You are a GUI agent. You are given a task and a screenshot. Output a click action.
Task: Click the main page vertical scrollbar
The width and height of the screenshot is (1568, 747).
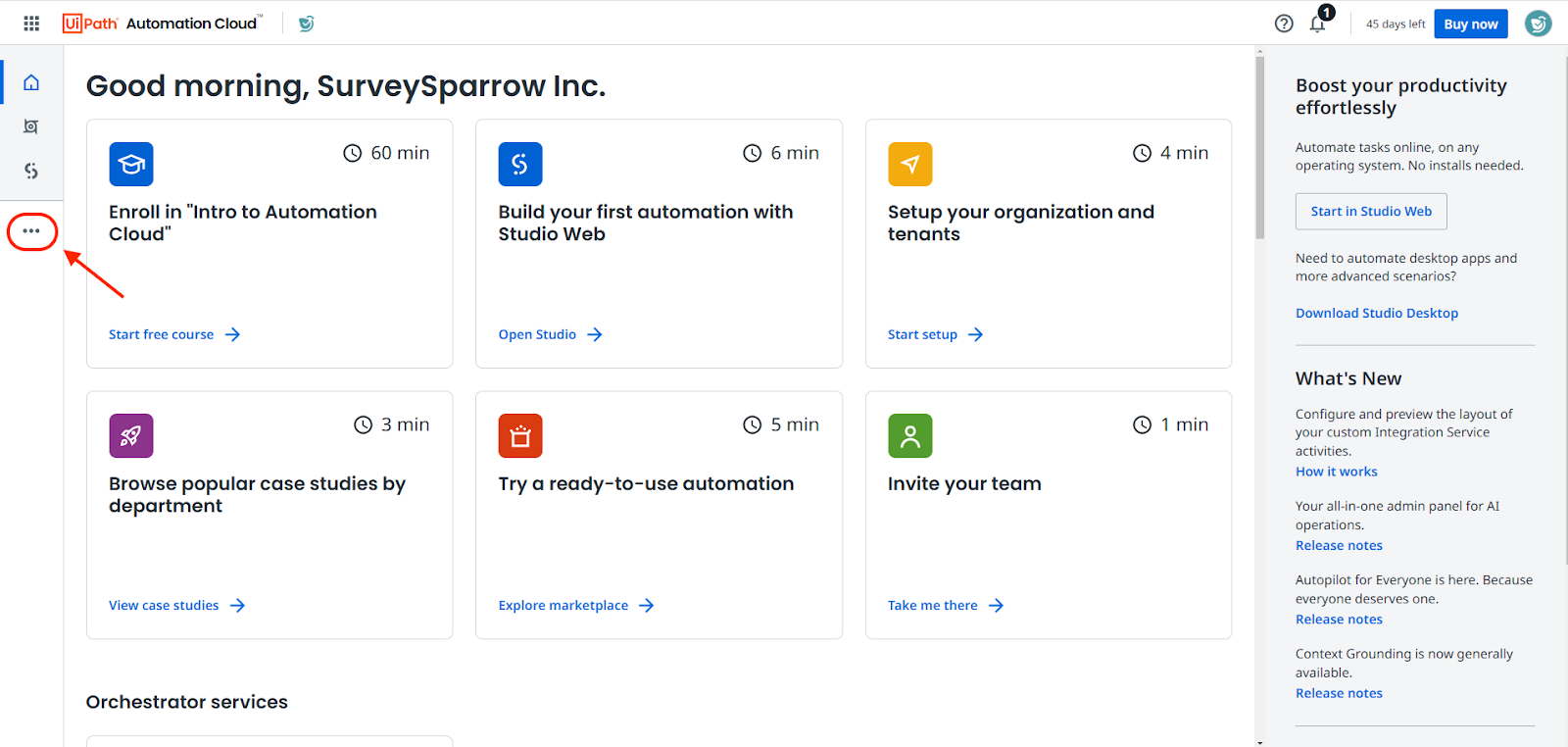pyautogui.click(x=1259, y=147)
